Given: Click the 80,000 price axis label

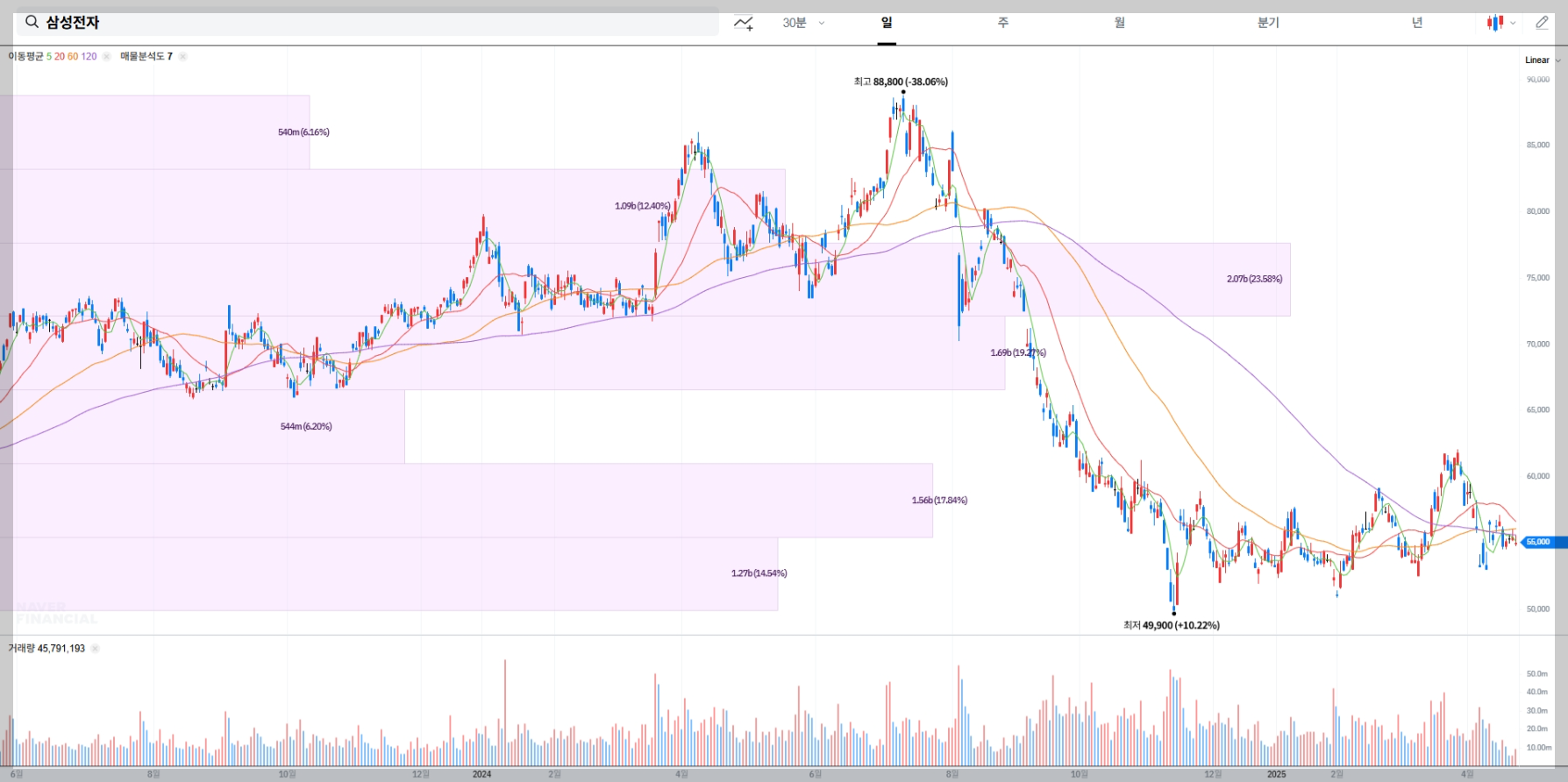Looking at the screenshot, I should tap(1538, 211).
